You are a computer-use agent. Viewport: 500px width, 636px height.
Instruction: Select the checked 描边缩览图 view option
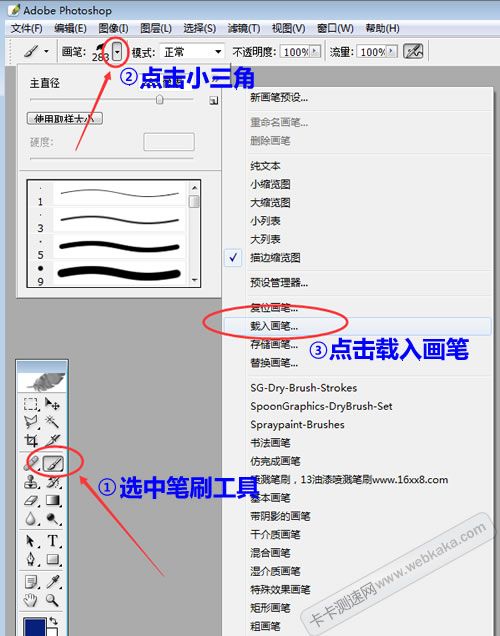(x=275, y=258)
